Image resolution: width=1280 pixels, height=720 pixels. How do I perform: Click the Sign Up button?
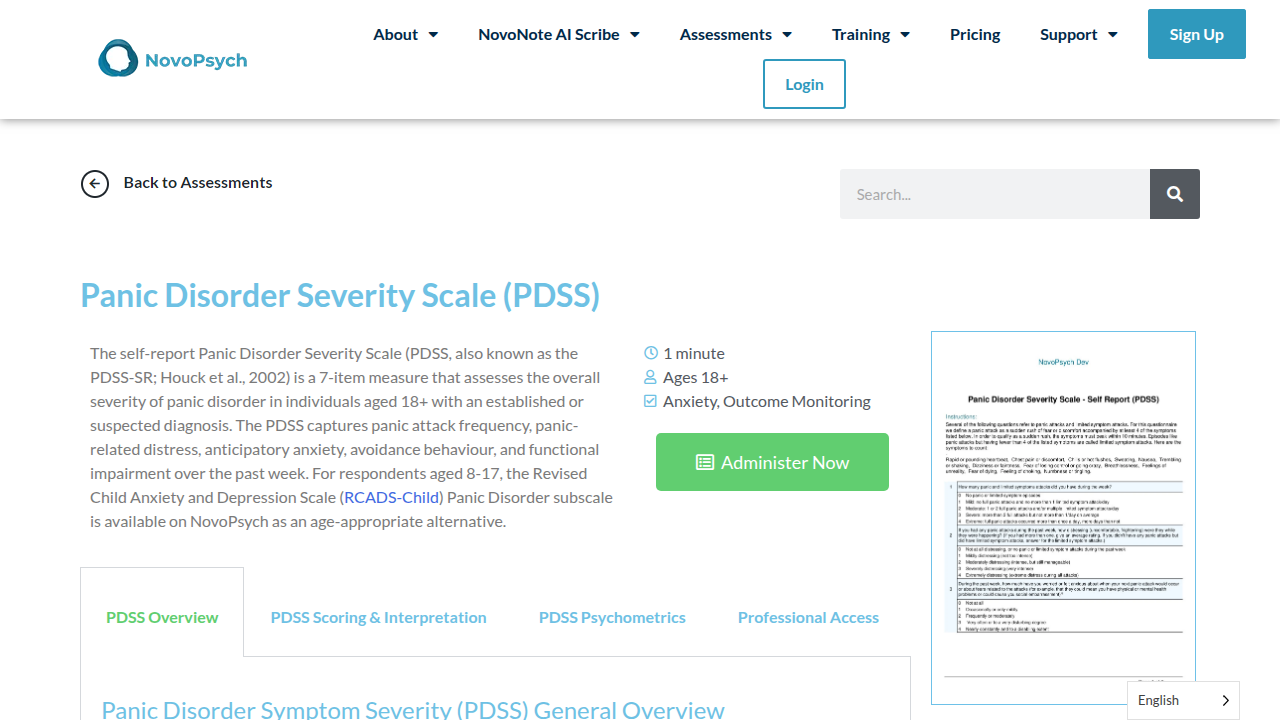[x=1197, y=34]
